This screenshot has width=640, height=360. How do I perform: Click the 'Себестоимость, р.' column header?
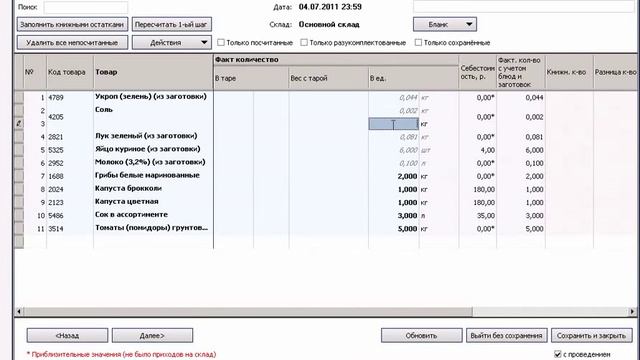[x=477, y=72]
